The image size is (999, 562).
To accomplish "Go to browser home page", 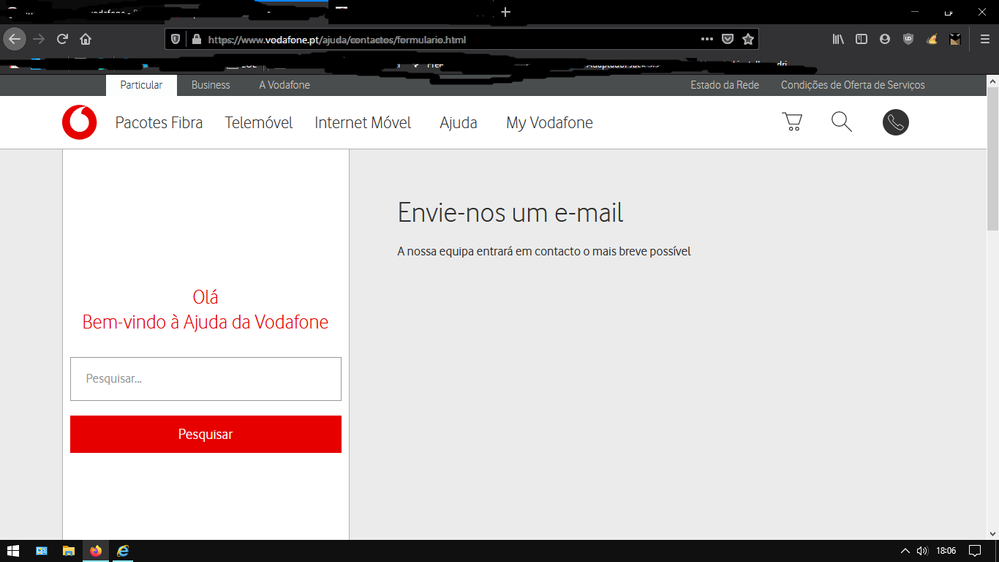I will click(x=86, y=39).
